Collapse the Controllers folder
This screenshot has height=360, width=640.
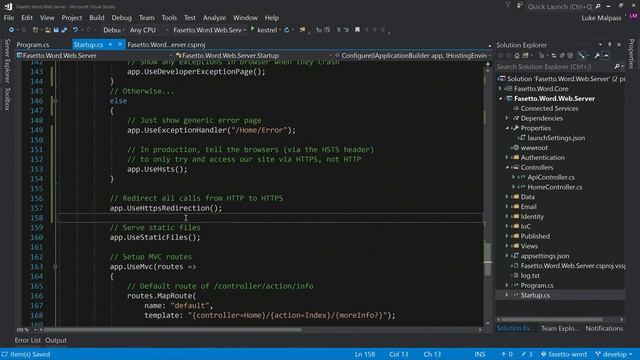click(507, 167)
